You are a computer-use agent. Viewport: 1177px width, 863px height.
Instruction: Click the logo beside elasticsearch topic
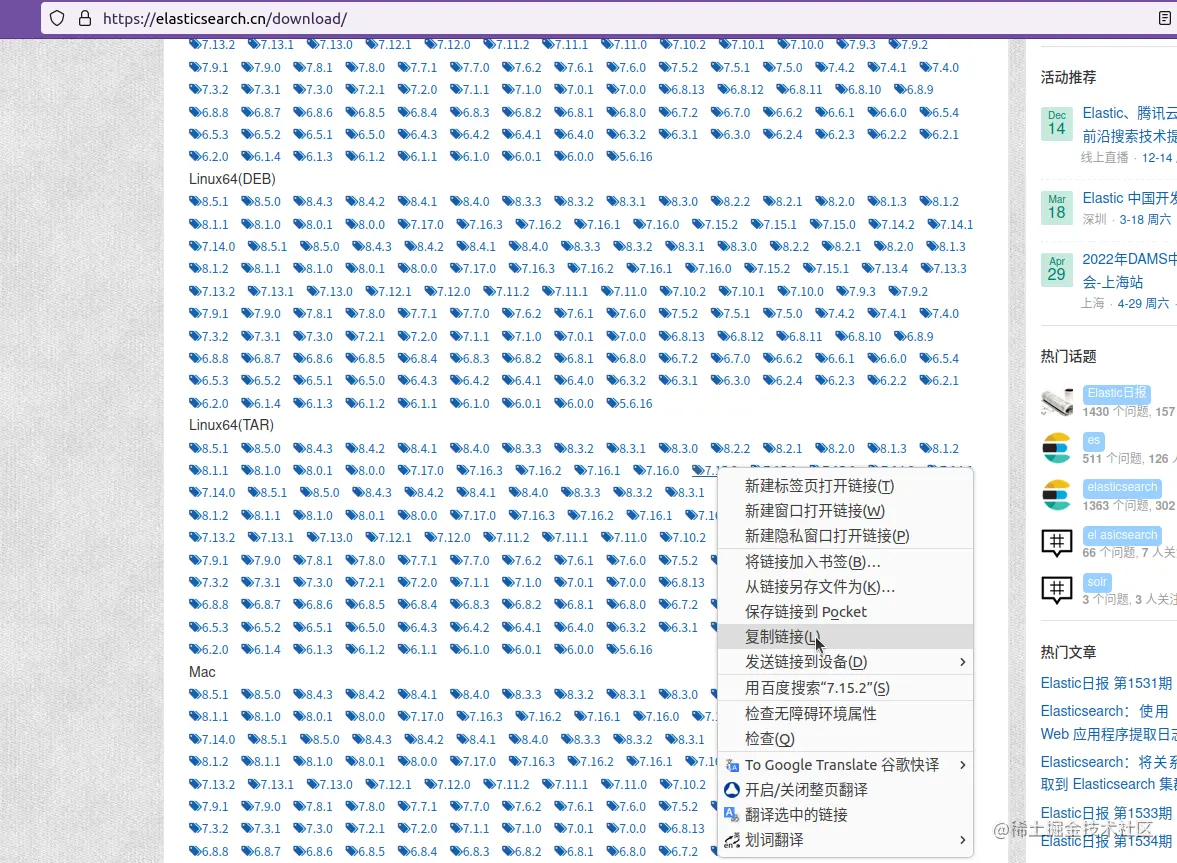pyautogui.click(x=1057, y=495)
